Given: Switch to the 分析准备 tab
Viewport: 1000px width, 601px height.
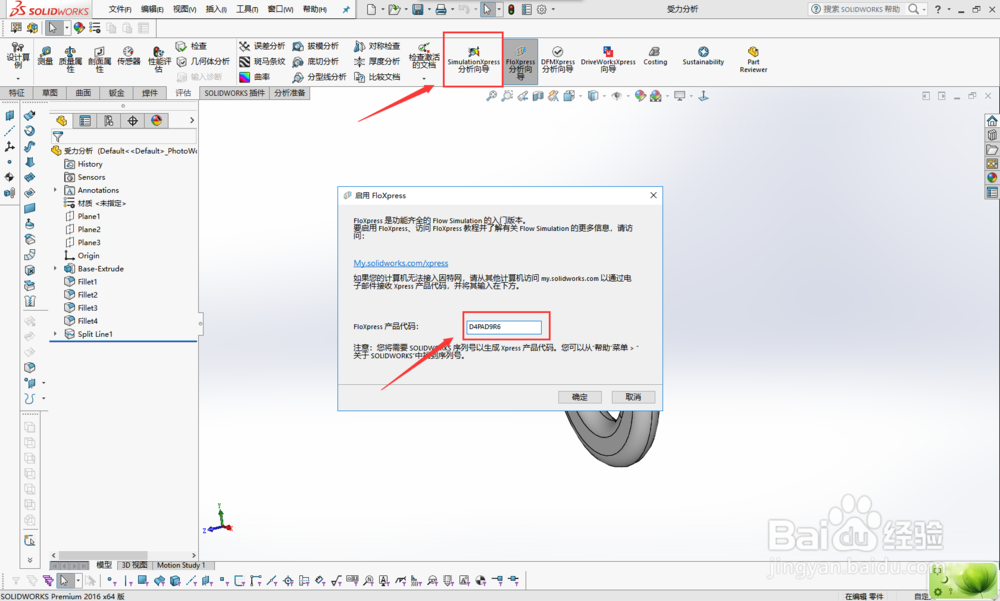Looking at the screenshot, I should 290,93.
